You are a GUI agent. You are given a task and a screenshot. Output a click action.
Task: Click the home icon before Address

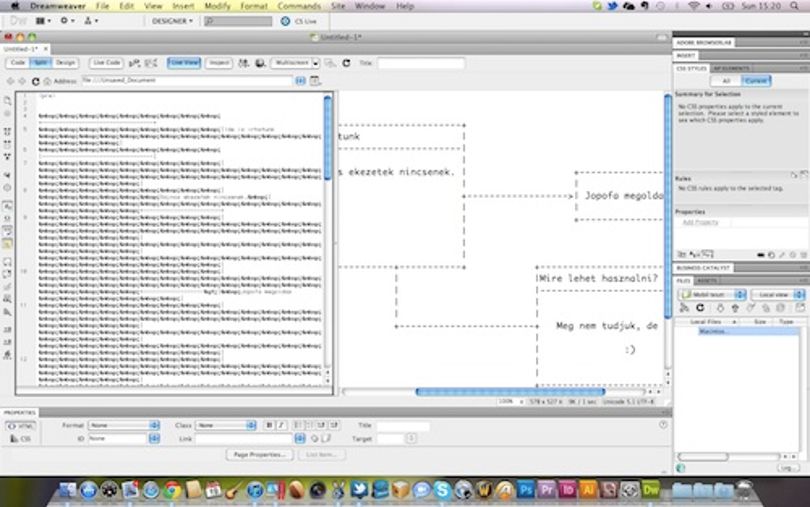47,81
